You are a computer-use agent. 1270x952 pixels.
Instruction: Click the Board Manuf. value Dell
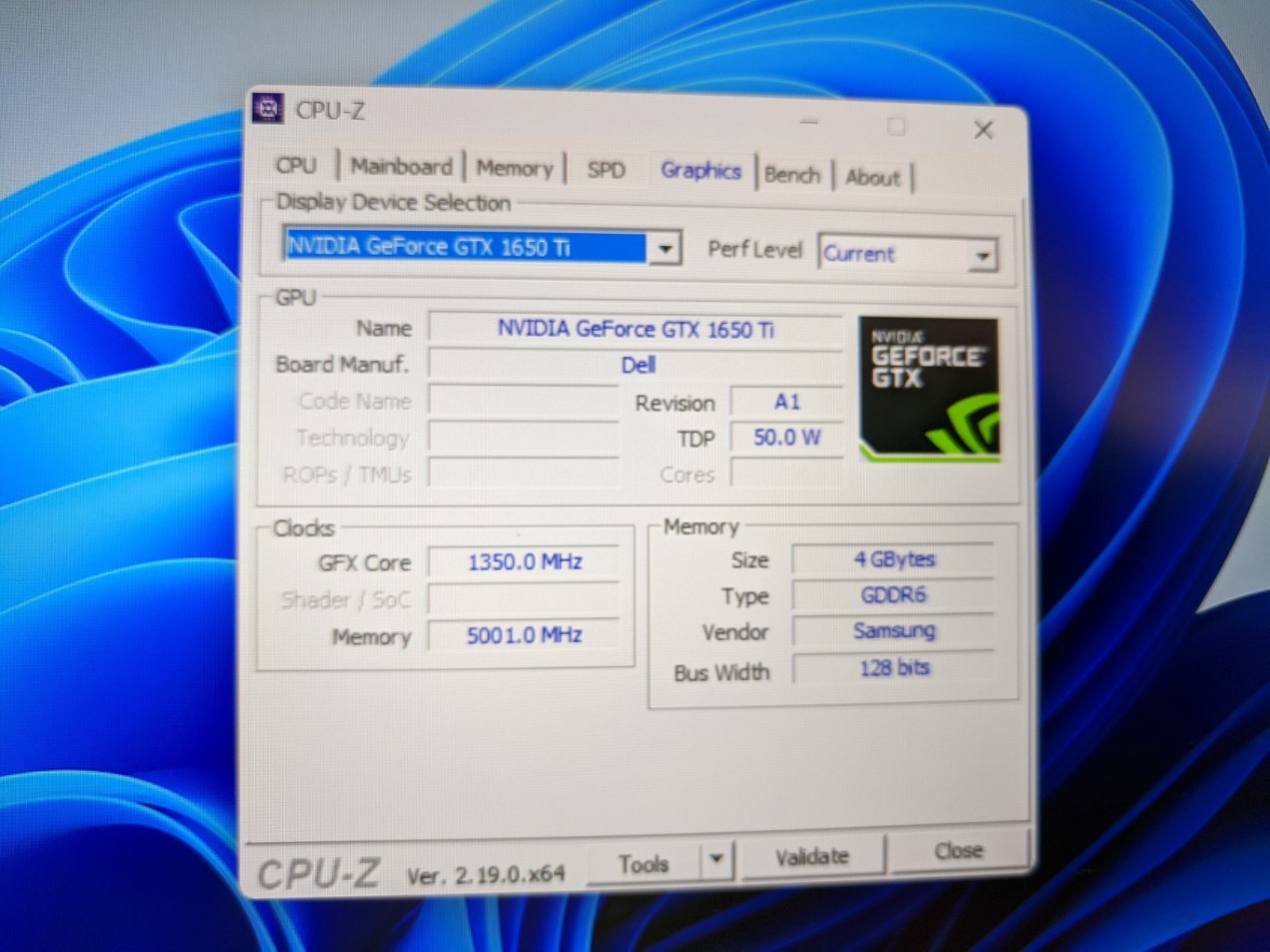(636, 365)
